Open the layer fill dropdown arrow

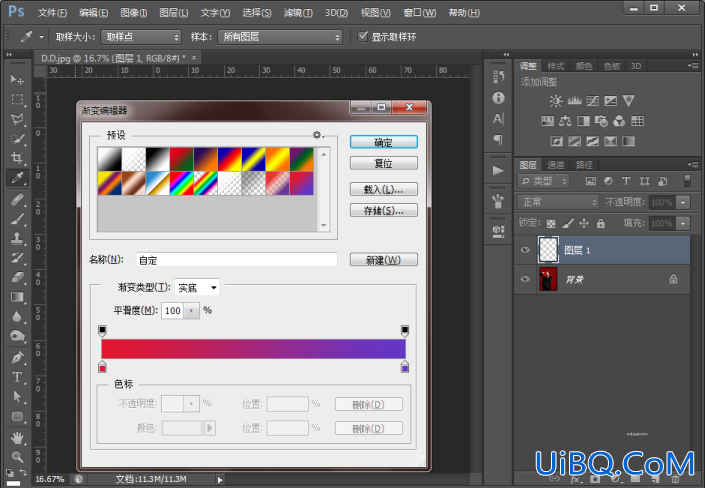[683, 223]
